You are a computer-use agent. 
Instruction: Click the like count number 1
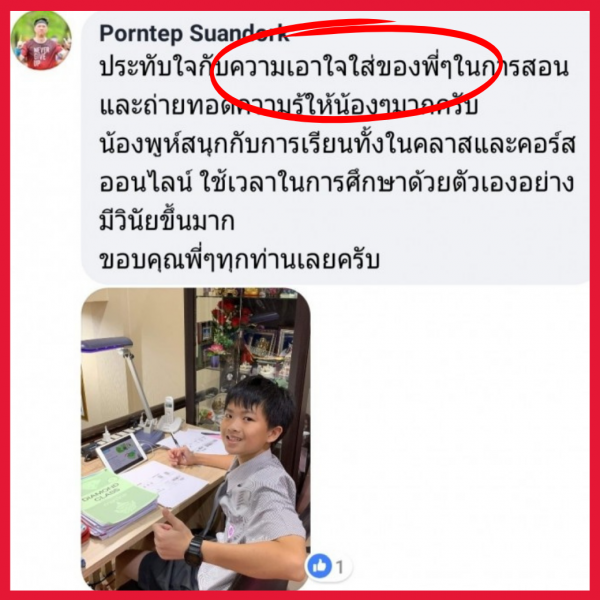(x=340, y=567)
